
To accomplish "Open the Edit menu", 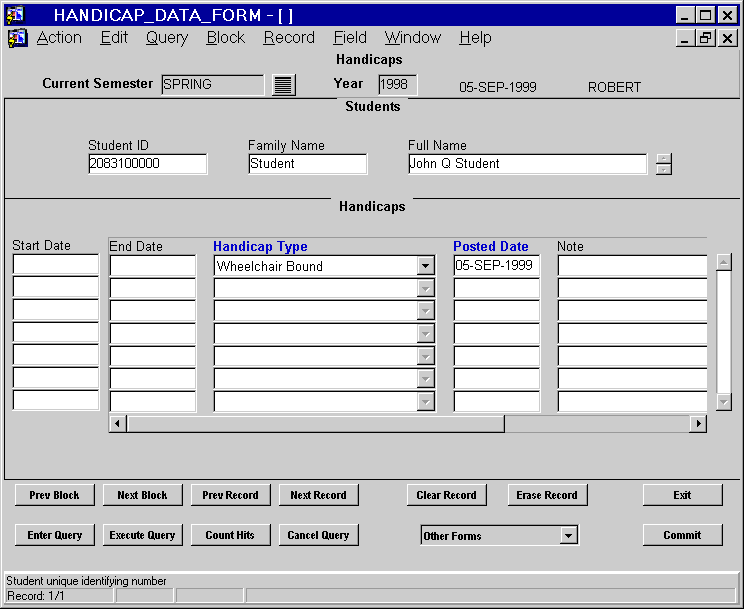I will (114, 37).
